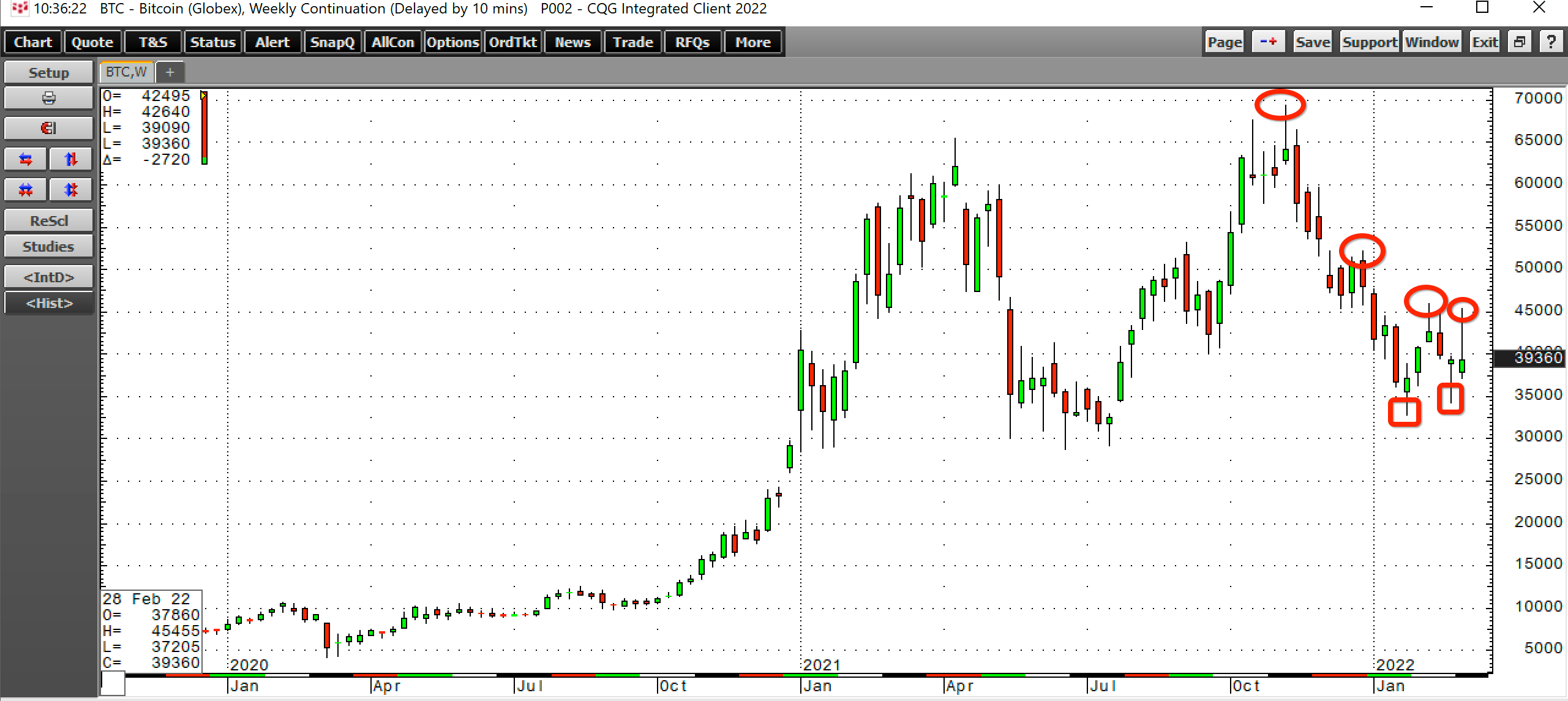Open the AllCon button
Screen dimensions: 1568x701
click(x=392, y=42)
